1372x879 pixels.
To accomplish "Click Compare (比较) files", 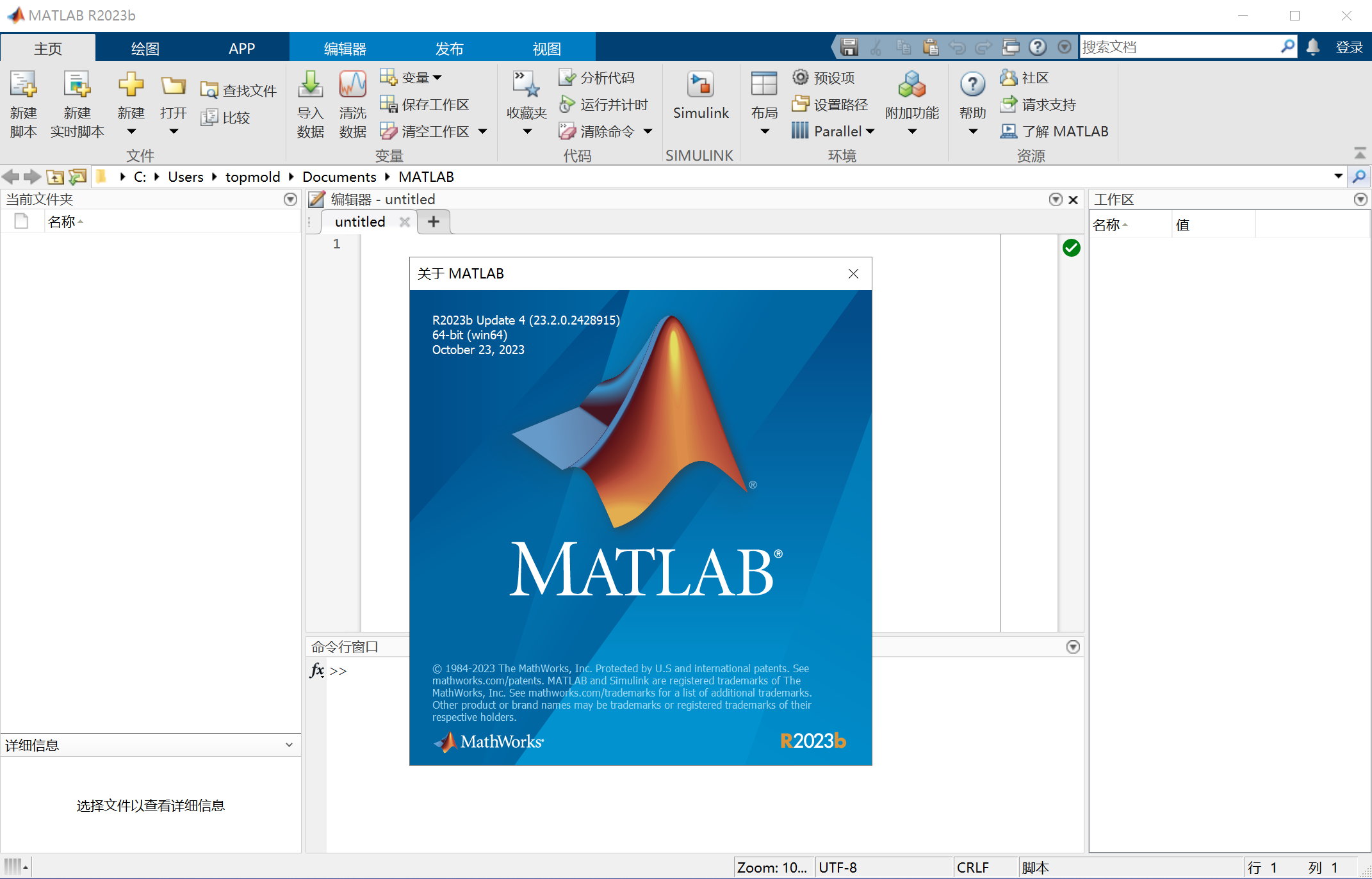I will 225,117.
